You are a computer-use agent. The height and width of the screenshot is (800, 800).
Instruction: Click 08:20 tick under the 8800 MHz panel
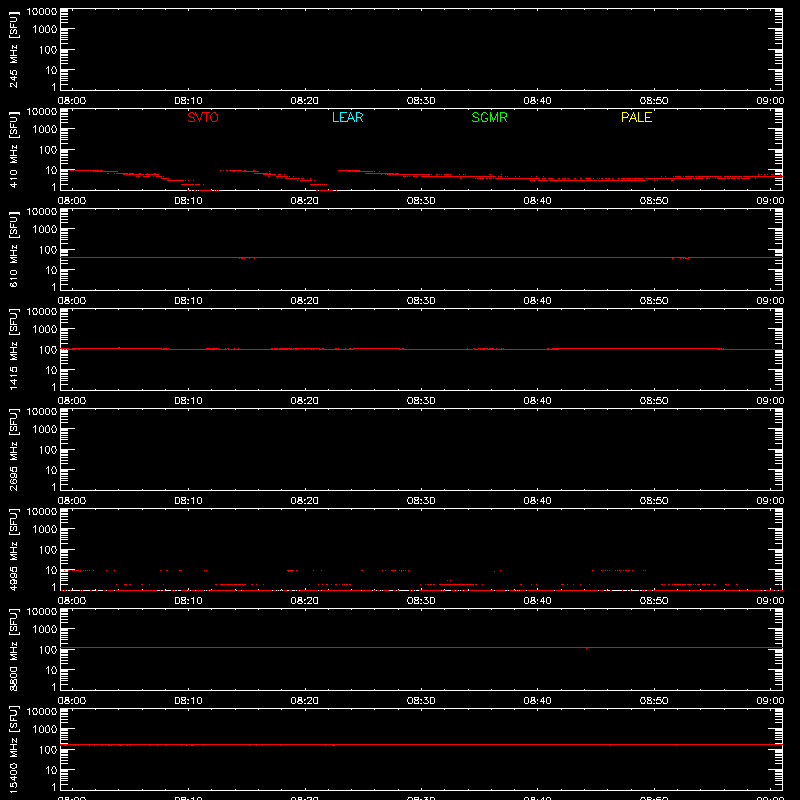tap(305, 701)
